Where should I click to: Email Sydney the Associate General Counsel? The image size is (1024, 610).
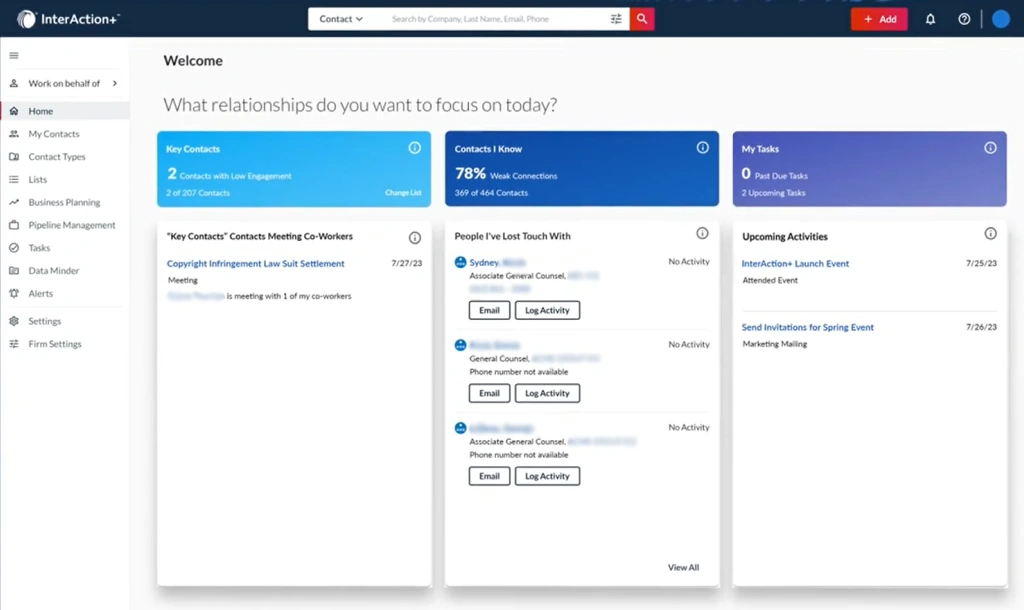point(489,310)
